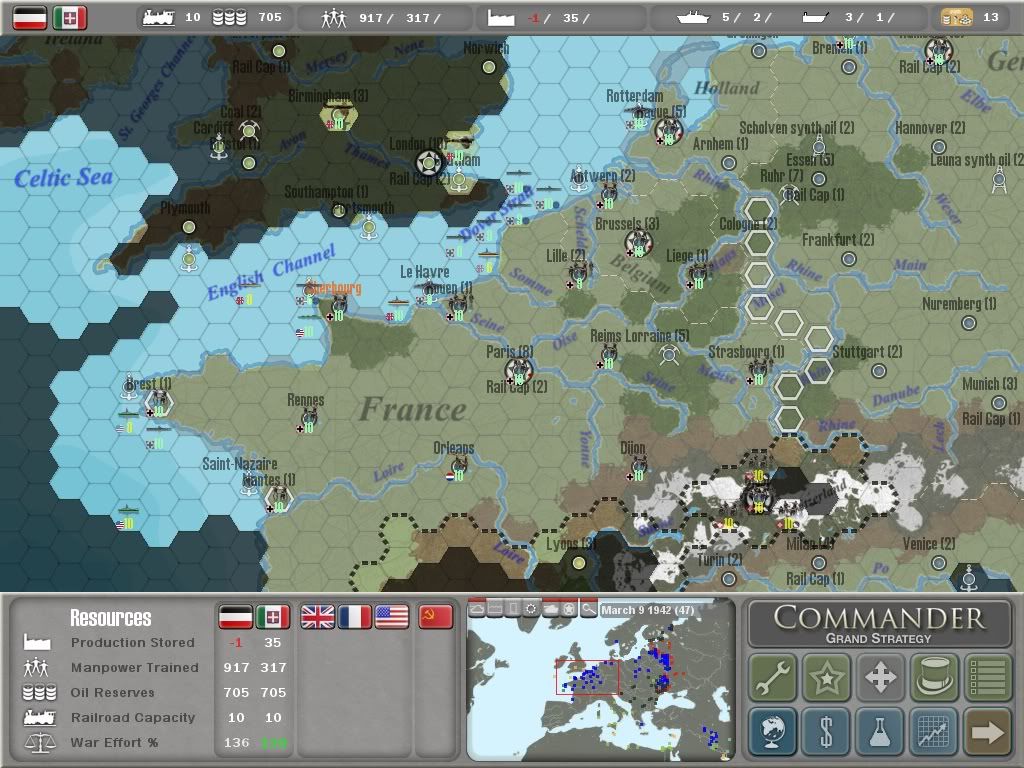Click the 'Manpower Trained' resource row label
Image resolution: width=1024 pixels, height=768 pixels.
pyautogui.click(x=135, y=667)
